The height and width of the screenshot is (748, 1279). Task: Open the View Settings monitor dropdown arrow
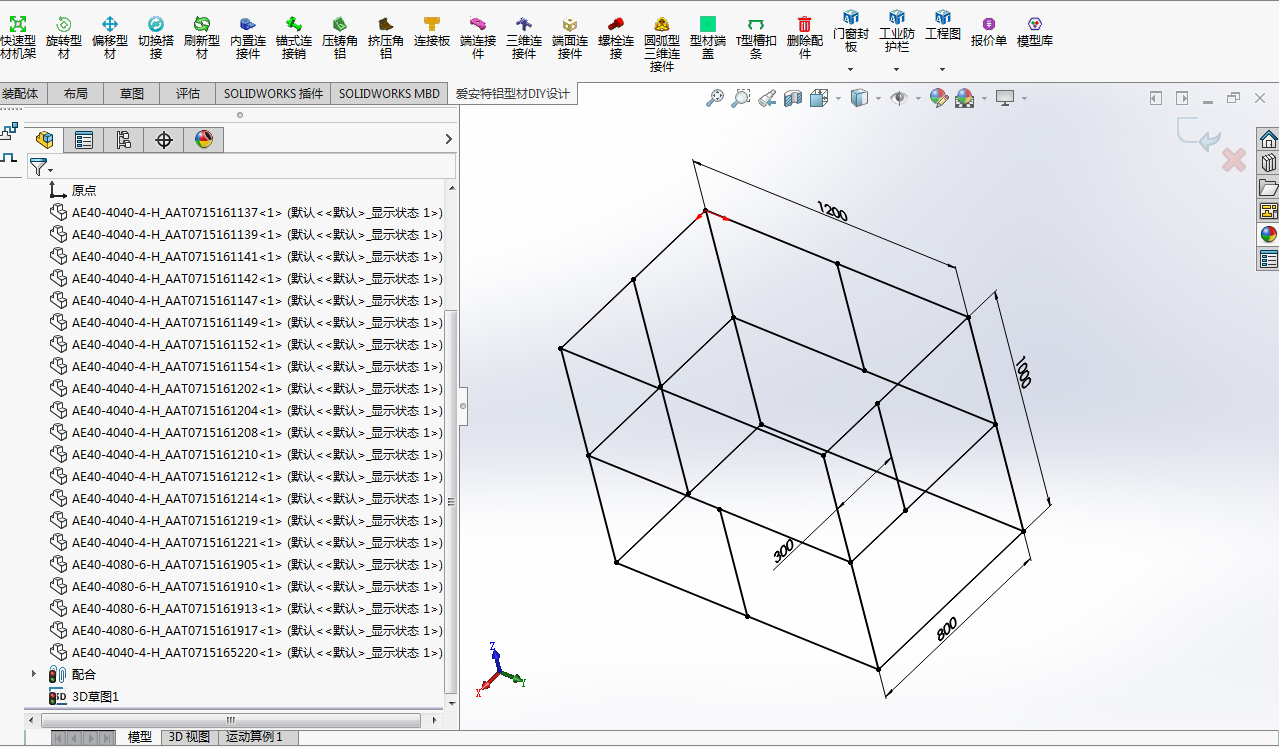(x=1023, y=98)
